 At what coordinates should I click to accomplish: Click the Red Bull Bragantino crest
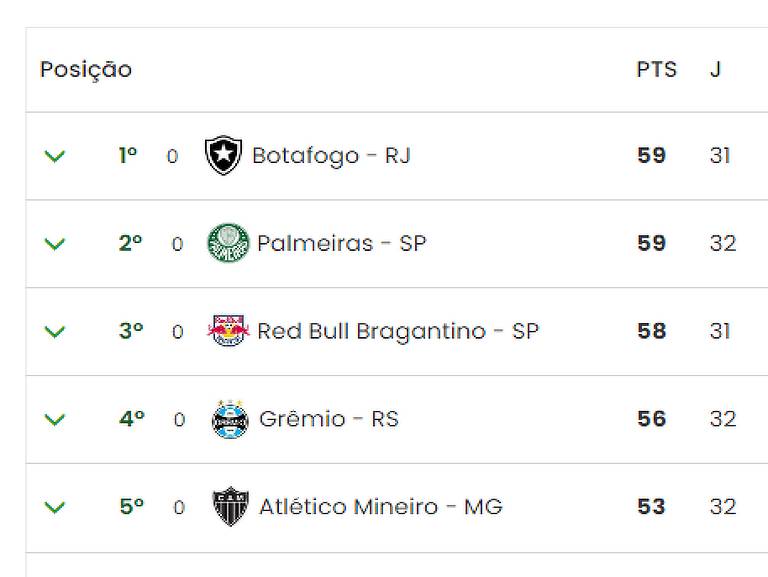coord(228,331)
